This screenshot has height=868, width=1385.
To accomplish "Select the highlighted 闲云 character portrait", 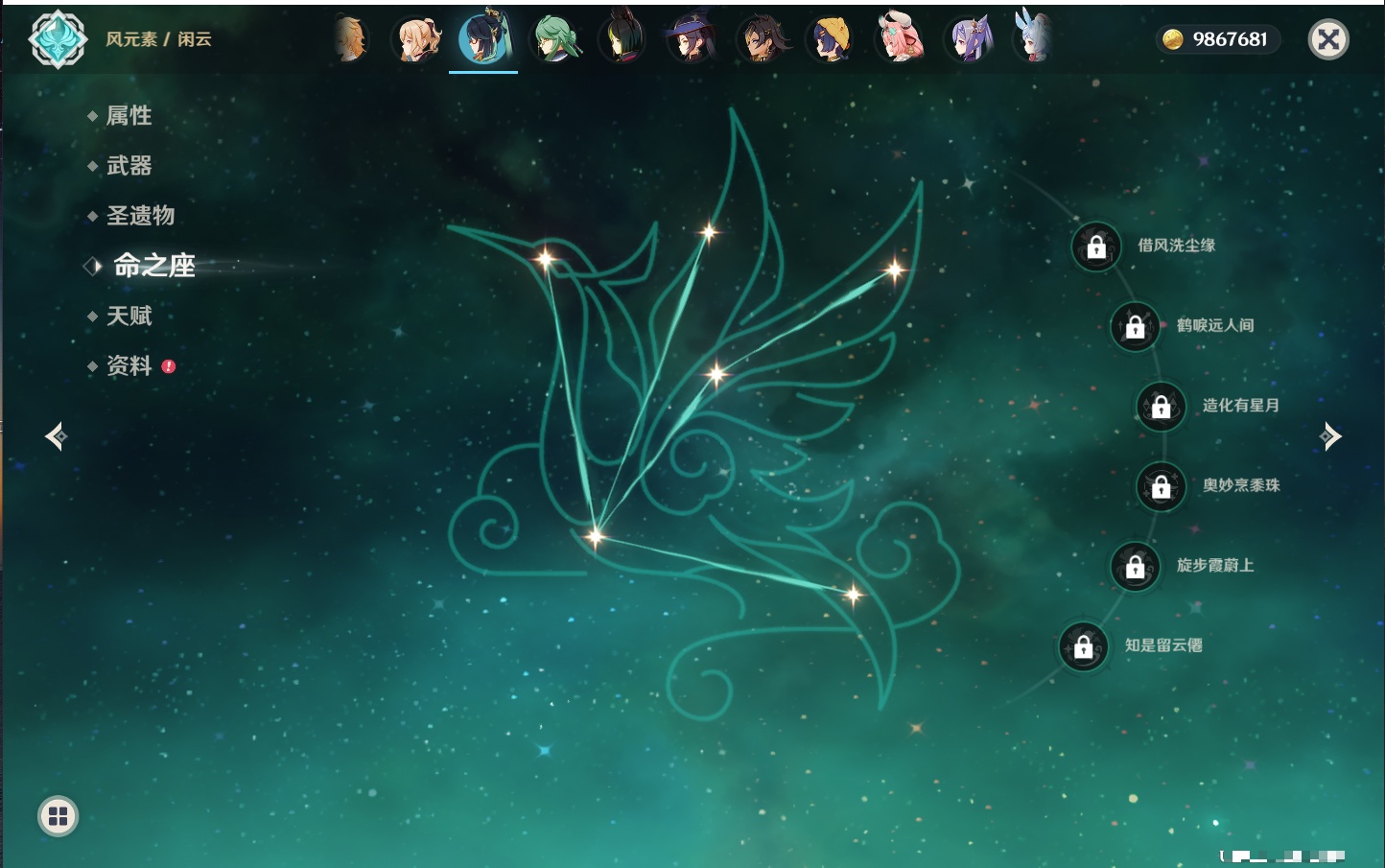I will point(484,38).
